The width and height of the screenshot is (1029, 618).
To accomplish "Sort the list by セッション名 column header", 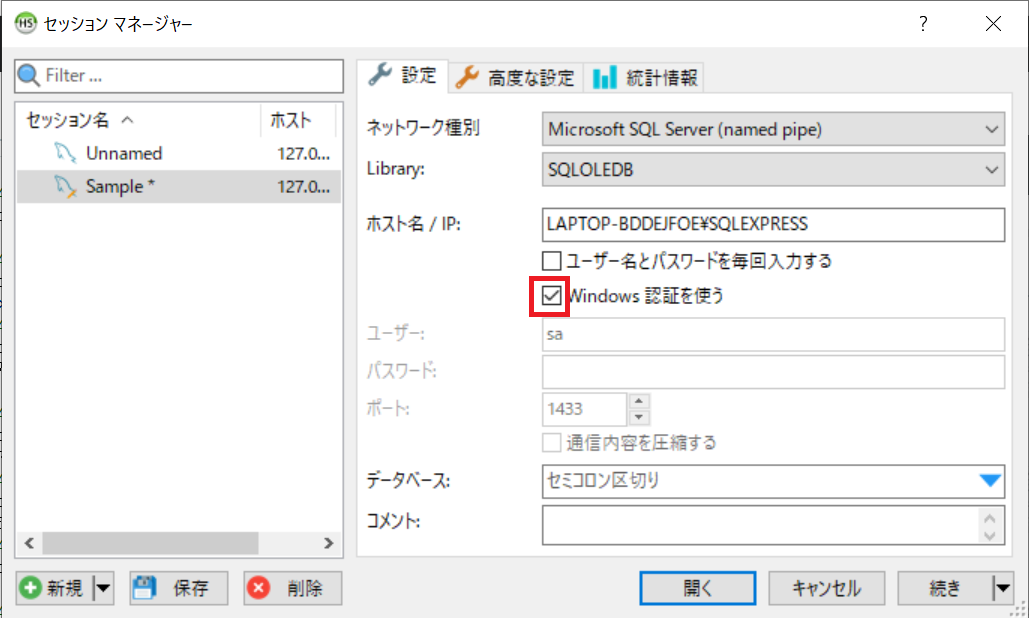I will point(138,120).
